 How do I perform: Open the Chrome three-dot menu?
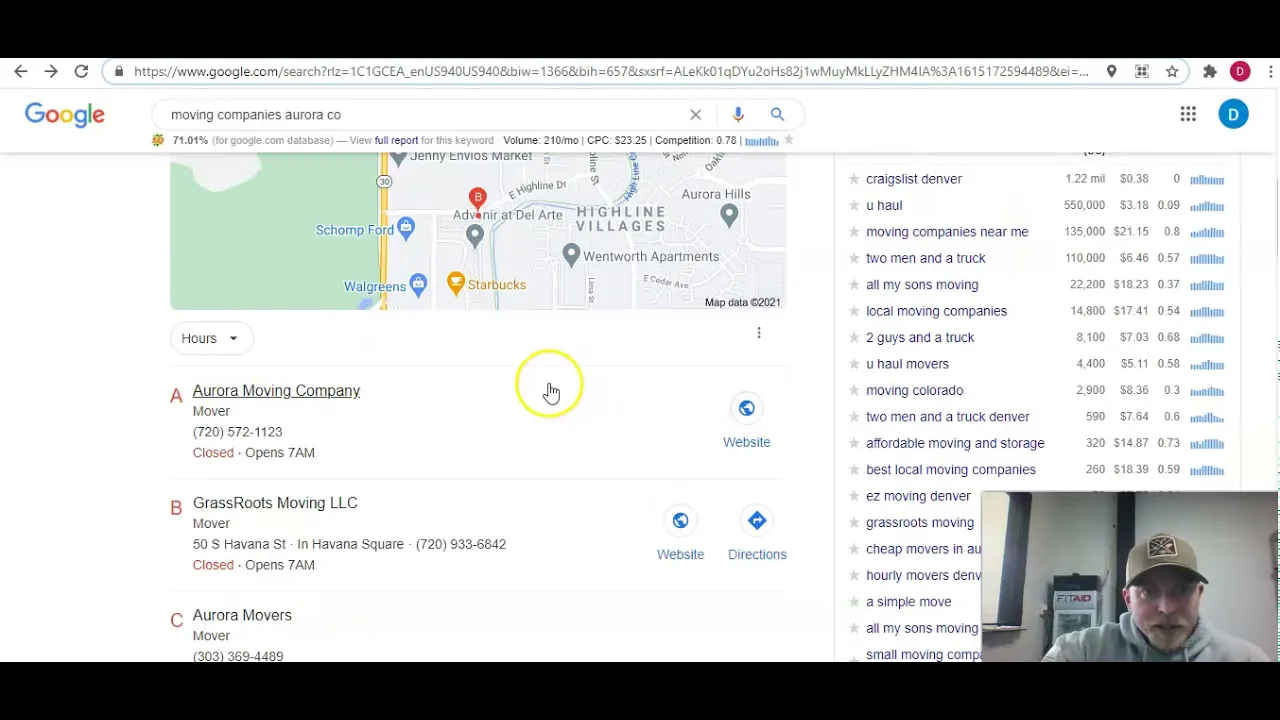(1271, 71)
